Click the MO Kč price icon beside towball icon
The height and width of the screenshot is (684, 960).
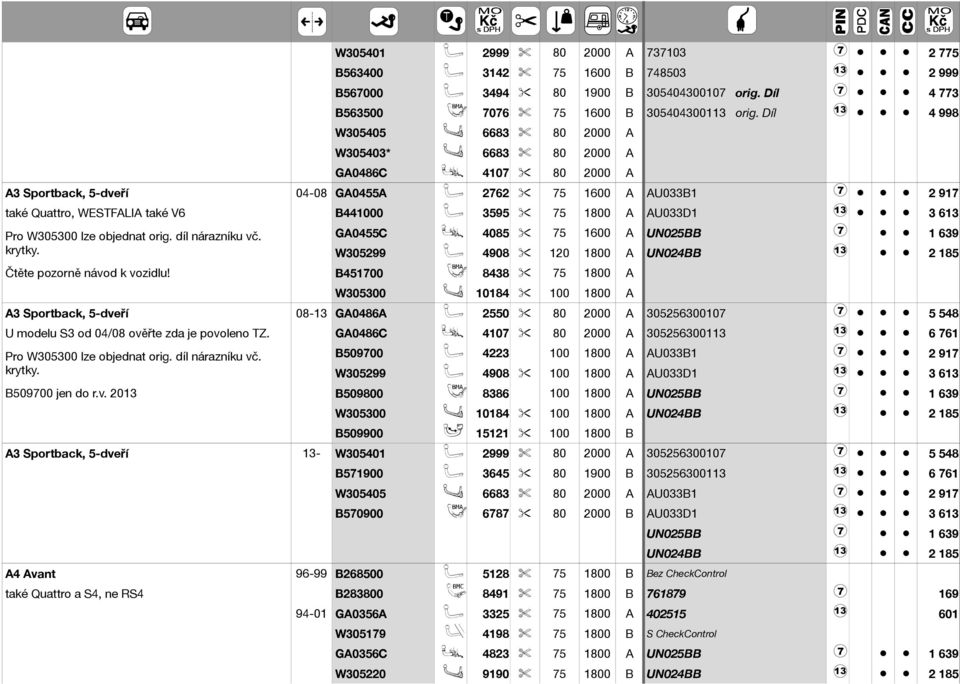pyautogui.click(x=489, y=21)
